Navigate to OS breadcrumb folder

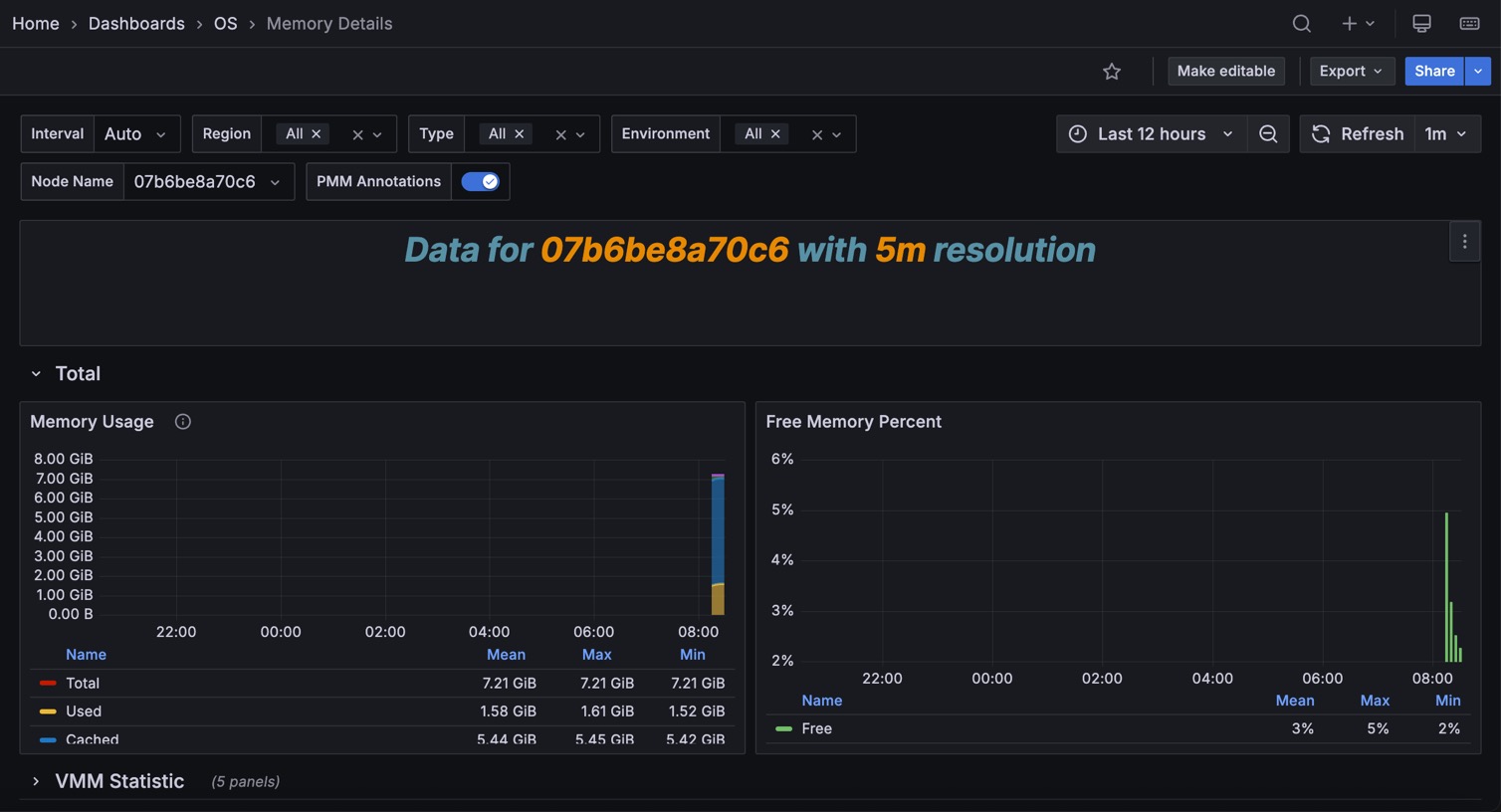(x=225, y=24)
